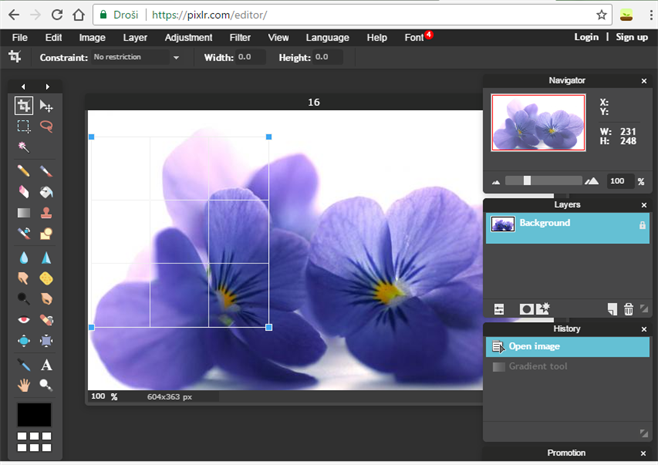Select the Lasso tool
658x465 pixels.
tap(46, 127)
